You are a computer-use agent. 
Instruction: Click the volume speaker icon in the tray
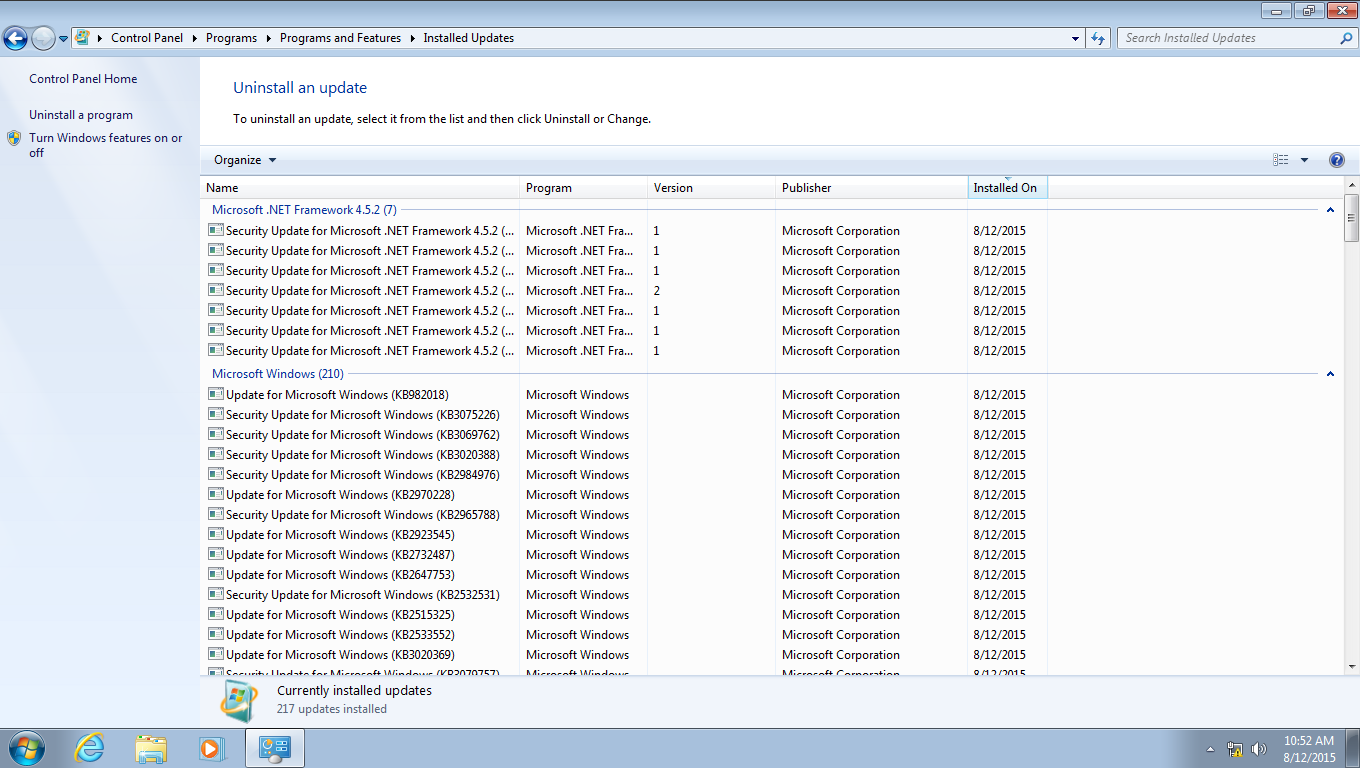coord(1259,747)
